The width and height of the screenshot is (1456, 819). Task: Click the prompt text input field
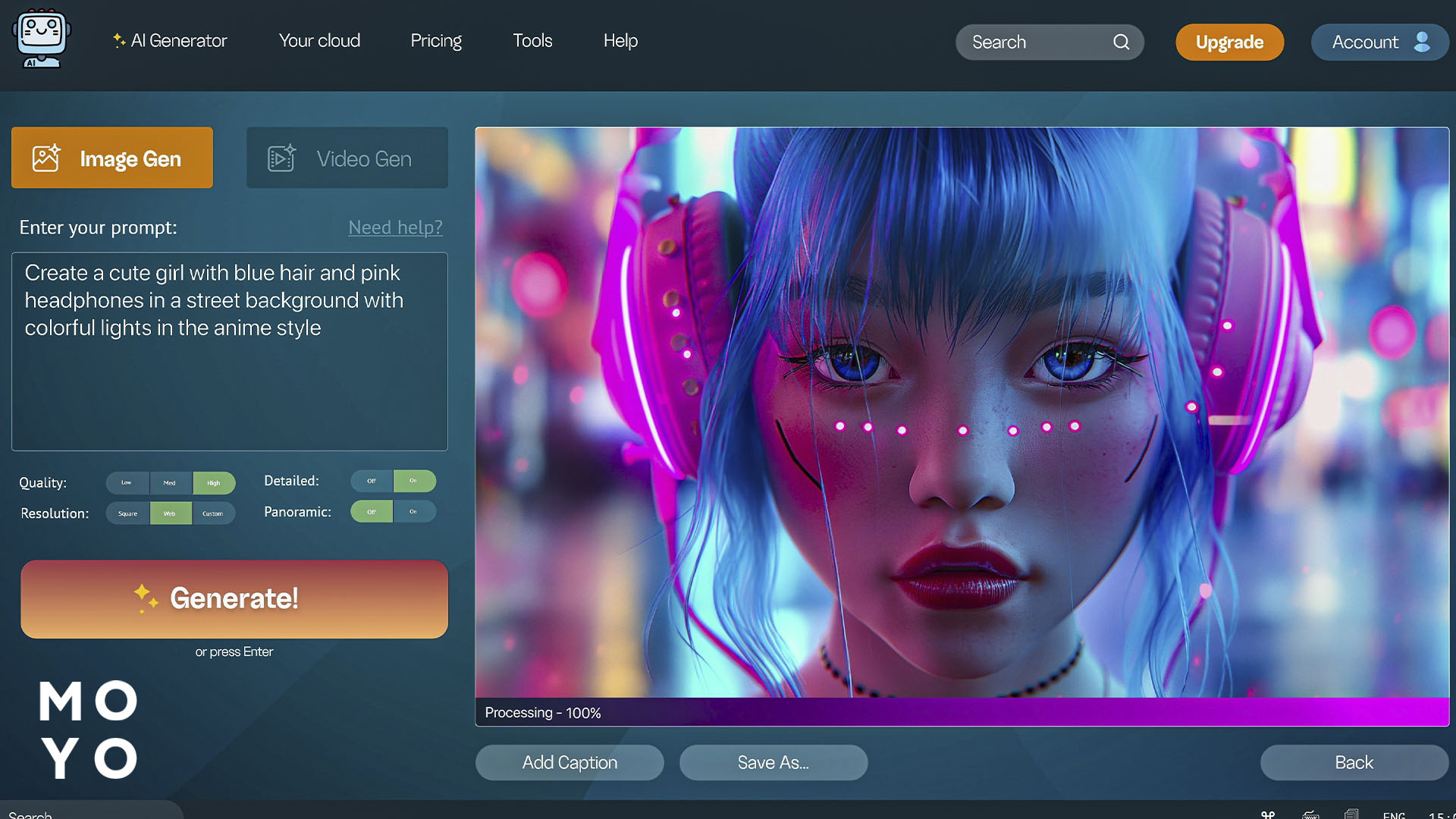[230, 351]
